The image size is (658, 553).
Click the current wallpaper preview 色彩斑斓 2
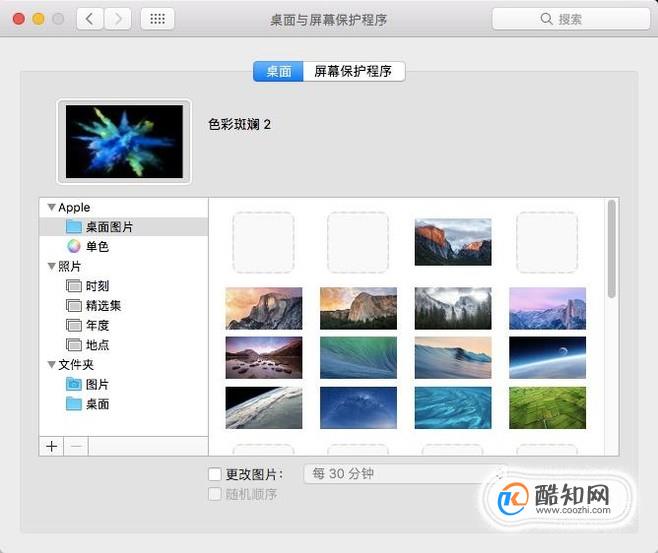pyautogui.click(x=124, y=141)
